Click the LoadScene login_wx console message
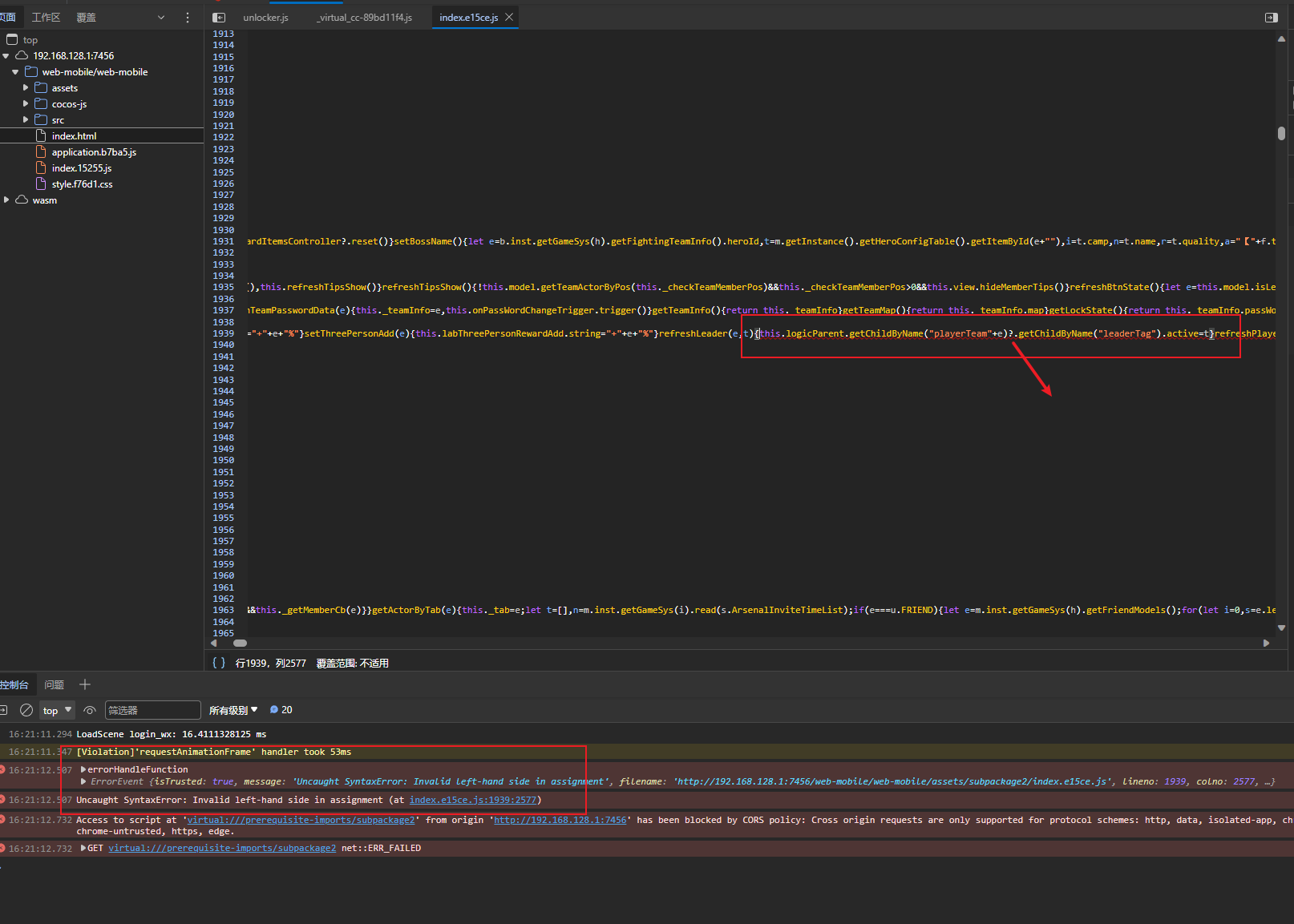 172,734
